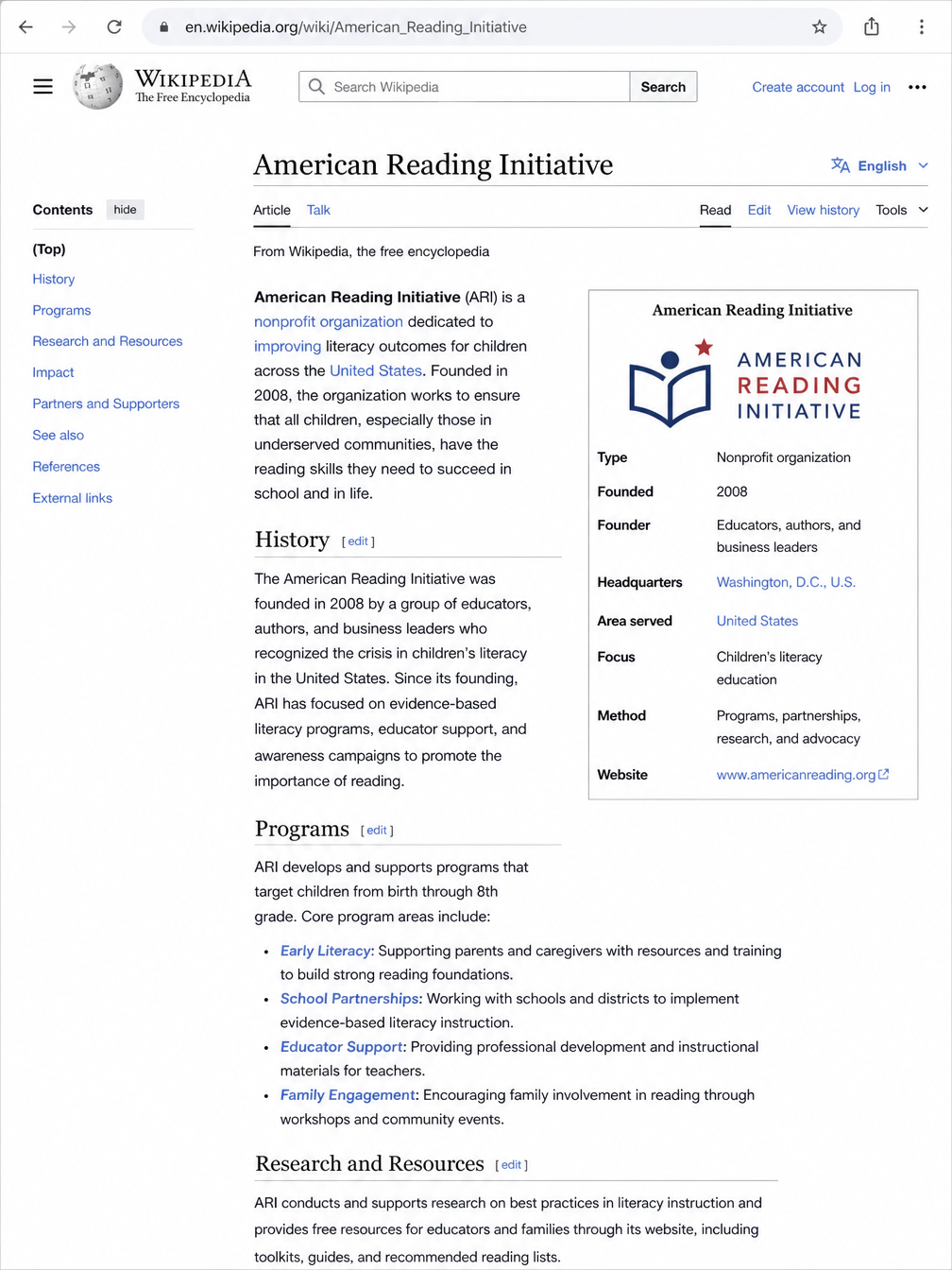Click the Wikipedia globe logo
952x1270 pixels.
(98, 86)
